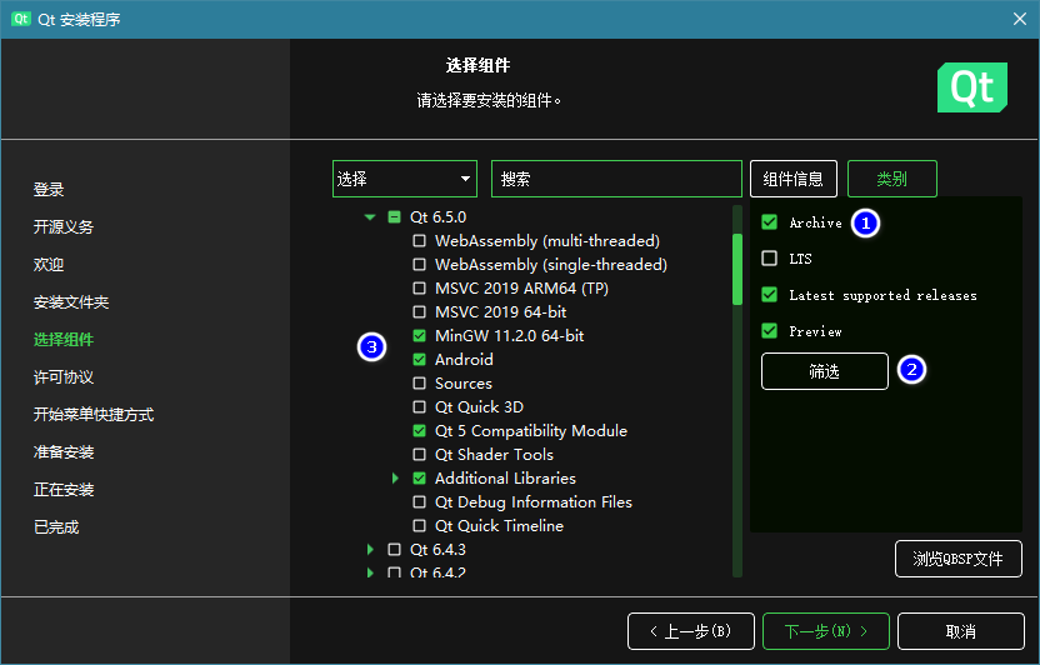Select the 正在安装 step in sidebar
Image resolution: width=1040 pixels, height=665 pixels.
pyautogui.click(x=64, y=490)
